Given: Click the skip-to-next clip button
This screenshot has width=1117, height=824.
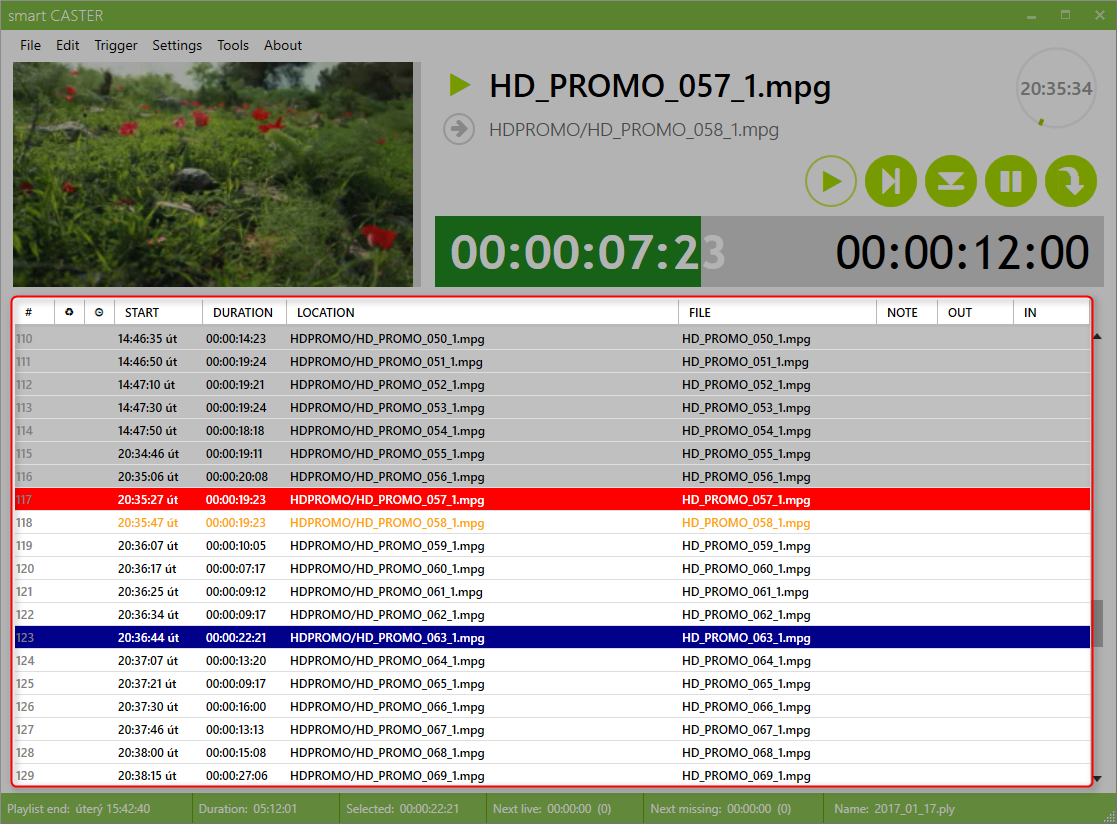Looking at the screenshot, I should [x=890, y=181].
